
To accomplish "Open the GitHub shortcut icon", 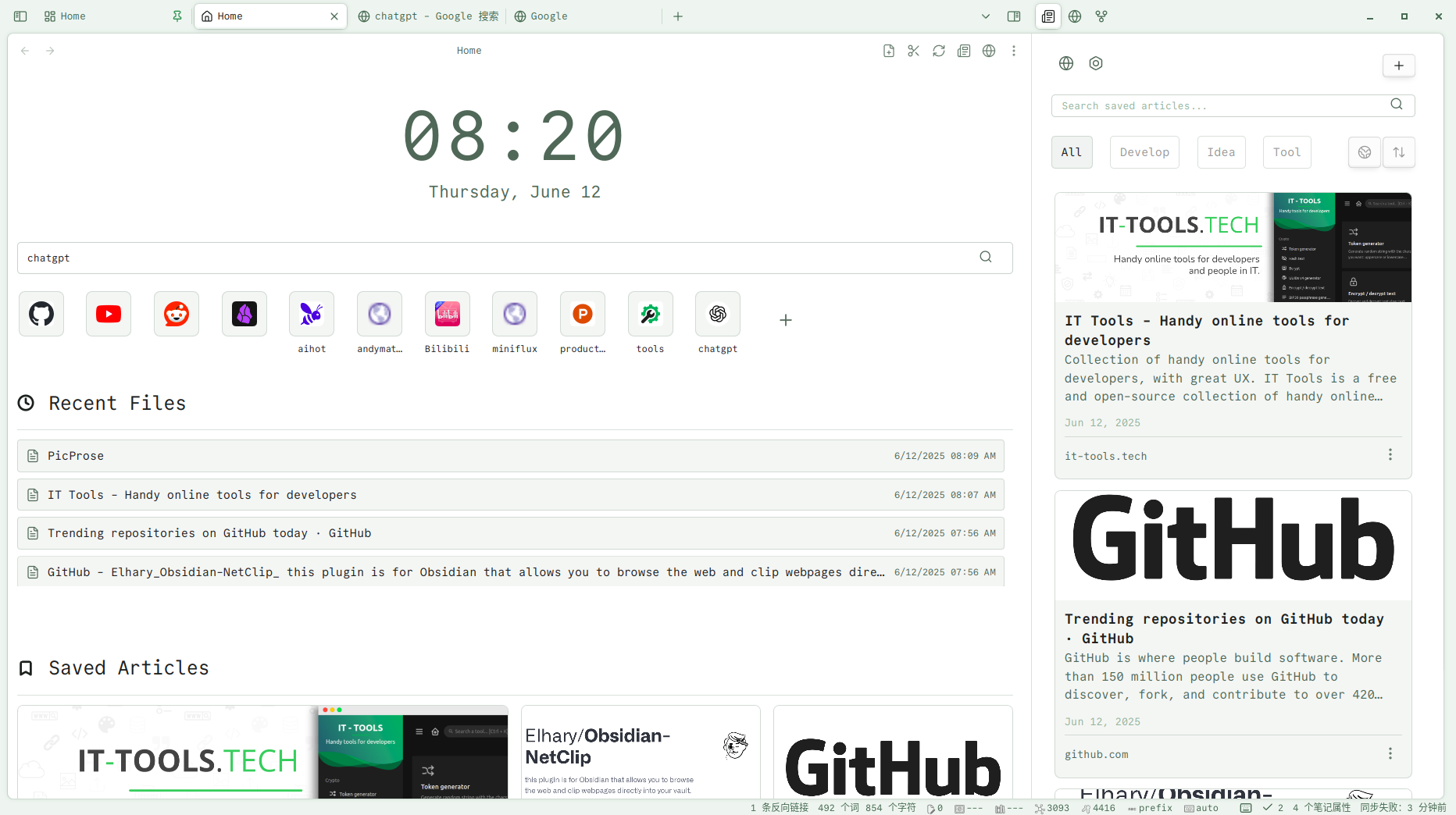I will [x=41, y=314].
